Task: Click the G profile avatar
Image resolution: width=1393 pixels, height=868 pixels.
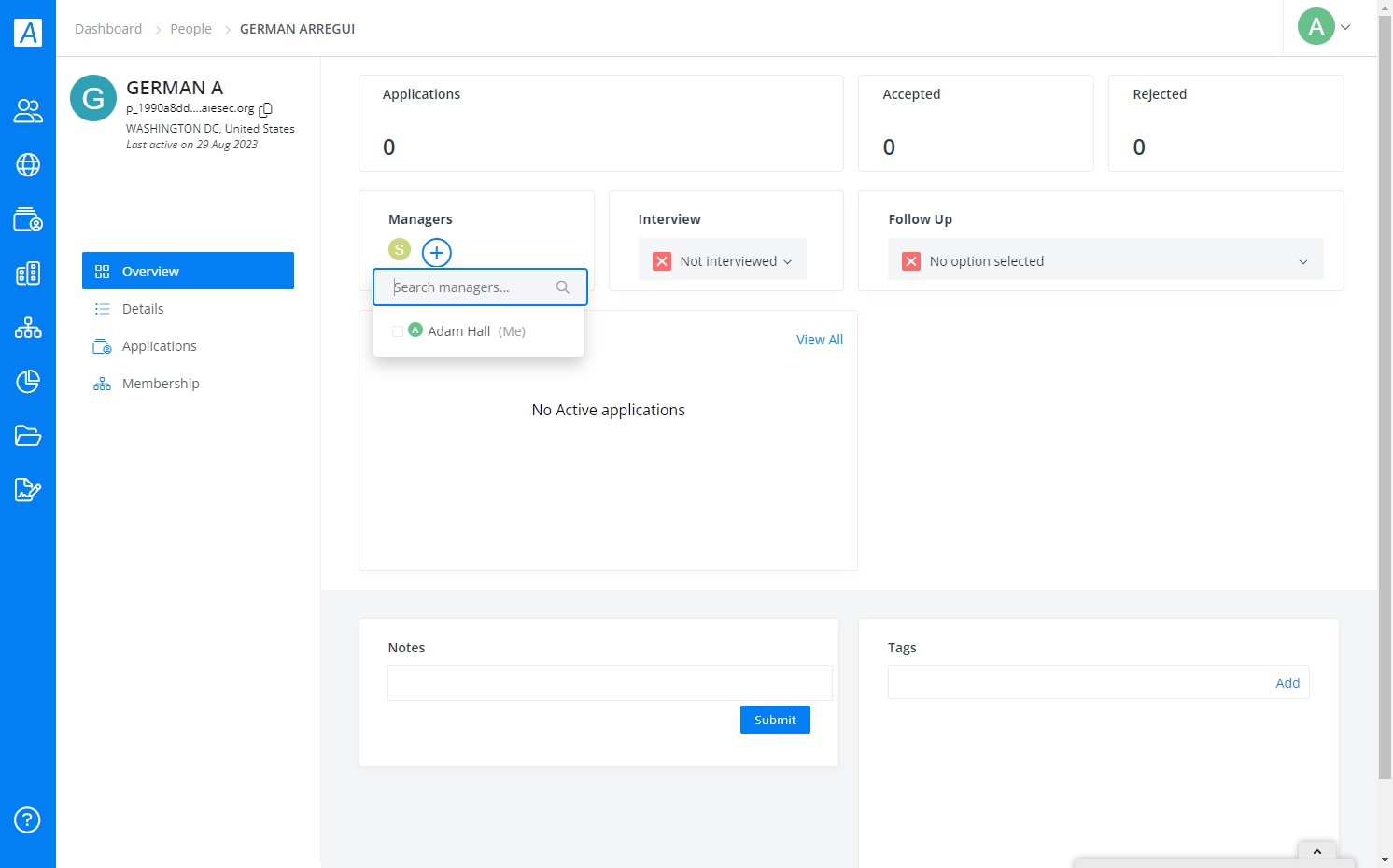Action: coord(93,98)
